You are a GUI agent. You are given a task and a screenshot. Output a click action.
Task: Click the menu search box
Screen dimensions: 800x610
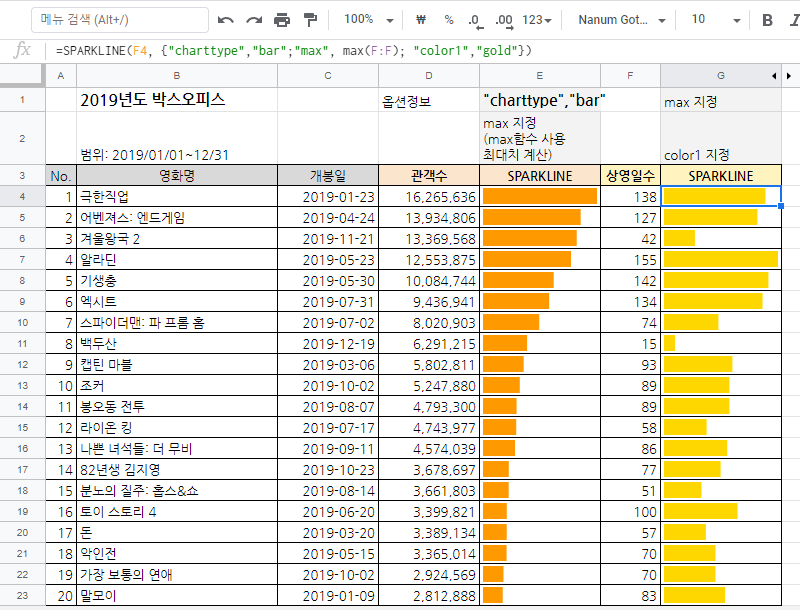(120, 20)
